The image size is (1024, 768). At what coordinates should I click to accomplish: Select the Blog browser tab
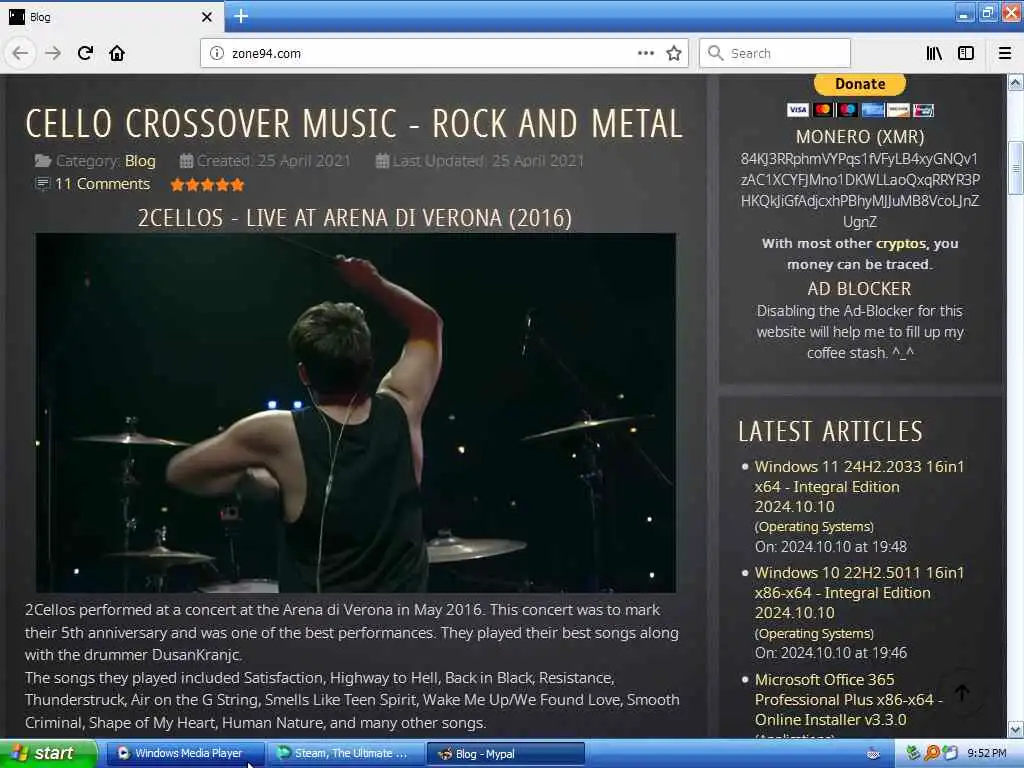coord(112,17)
